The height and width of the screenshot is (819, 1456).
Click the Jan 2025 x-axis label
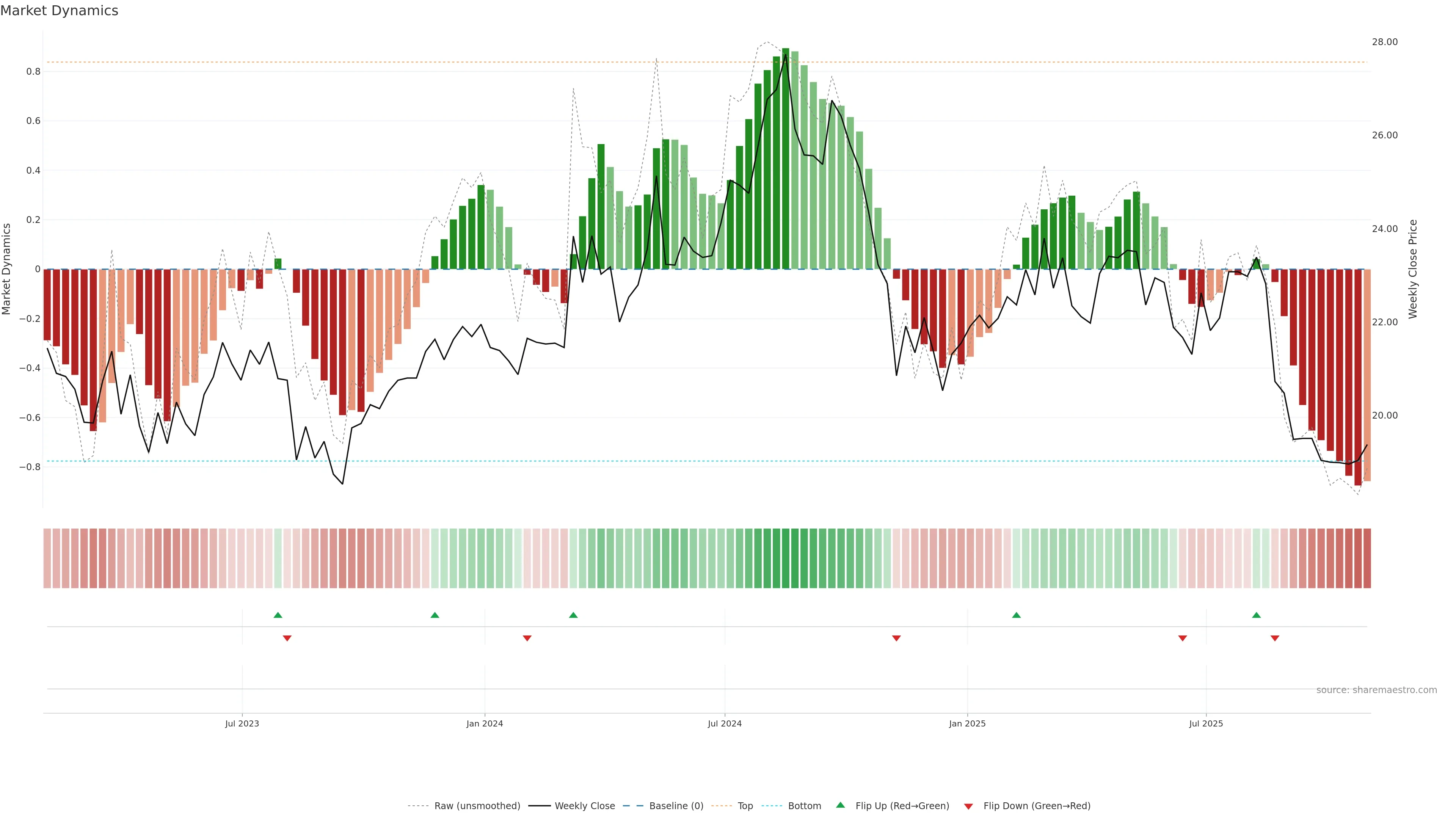967,723
